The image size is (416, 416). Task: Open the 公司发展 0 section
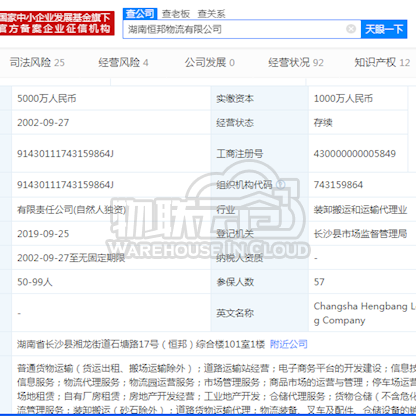pyautogui.click(x=210, y=62)
